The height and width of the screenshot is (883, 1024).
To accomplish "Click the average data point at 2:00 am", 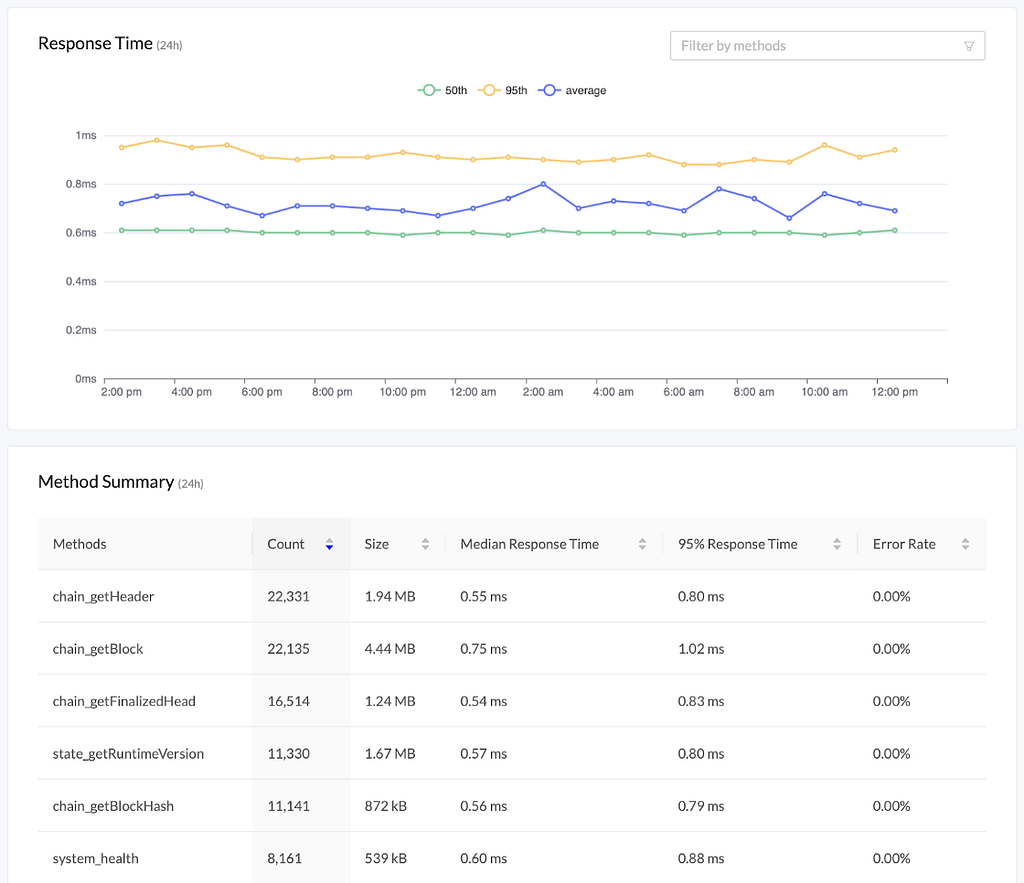I will click(543, 184).
